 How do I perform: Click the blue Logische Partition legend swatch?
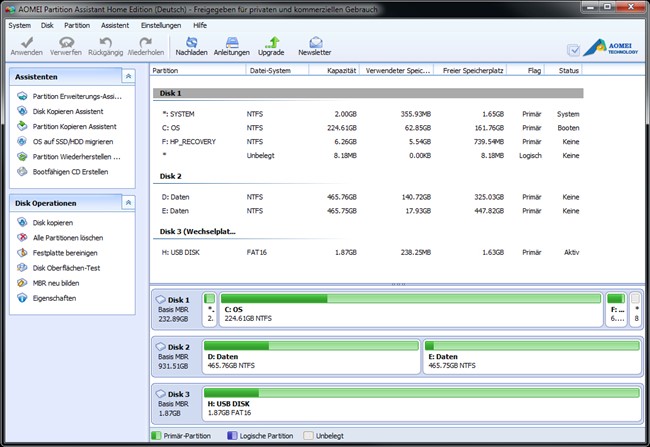[232, 435]
